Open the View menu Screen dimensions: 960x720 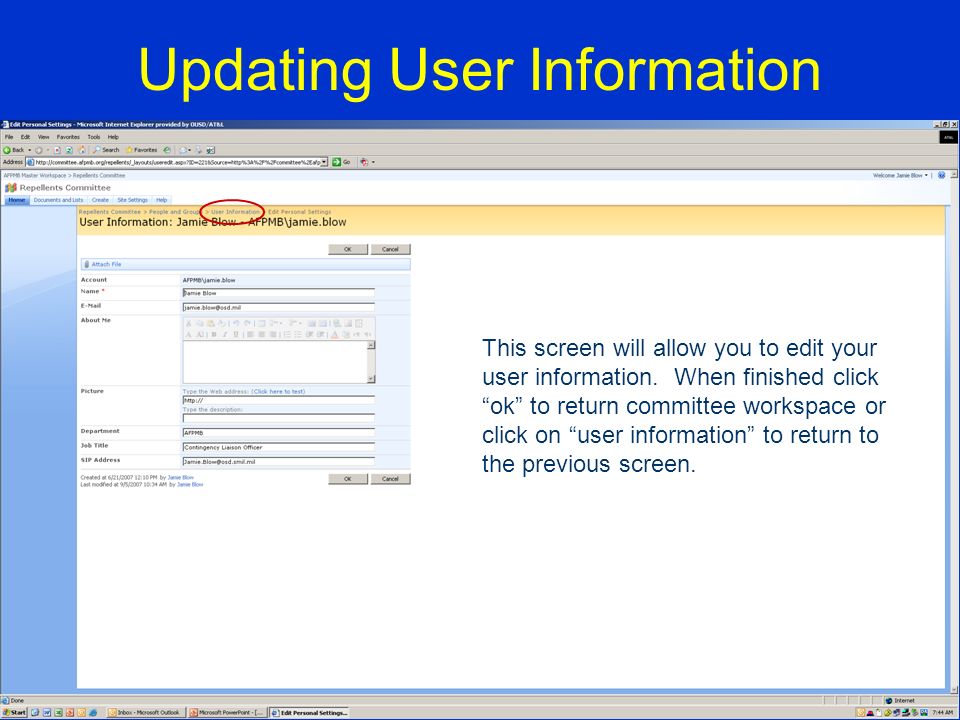[43, 137]
